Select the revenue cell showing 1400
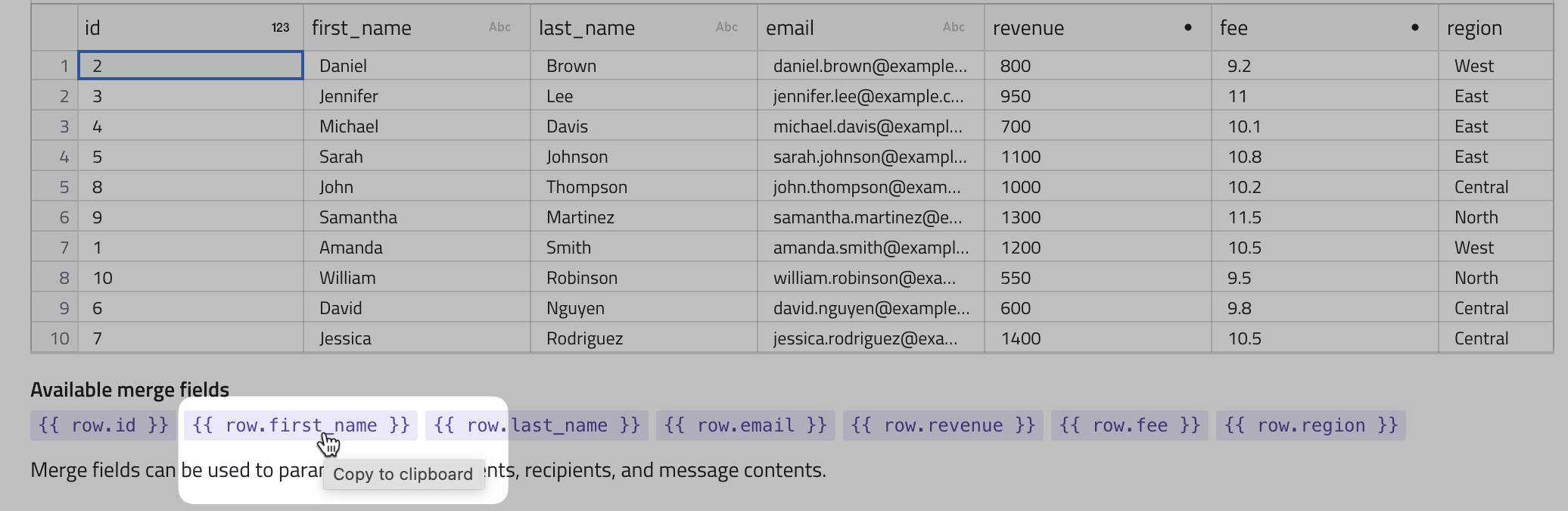This screenshot has width=1568, height=511. [1097, 338]
